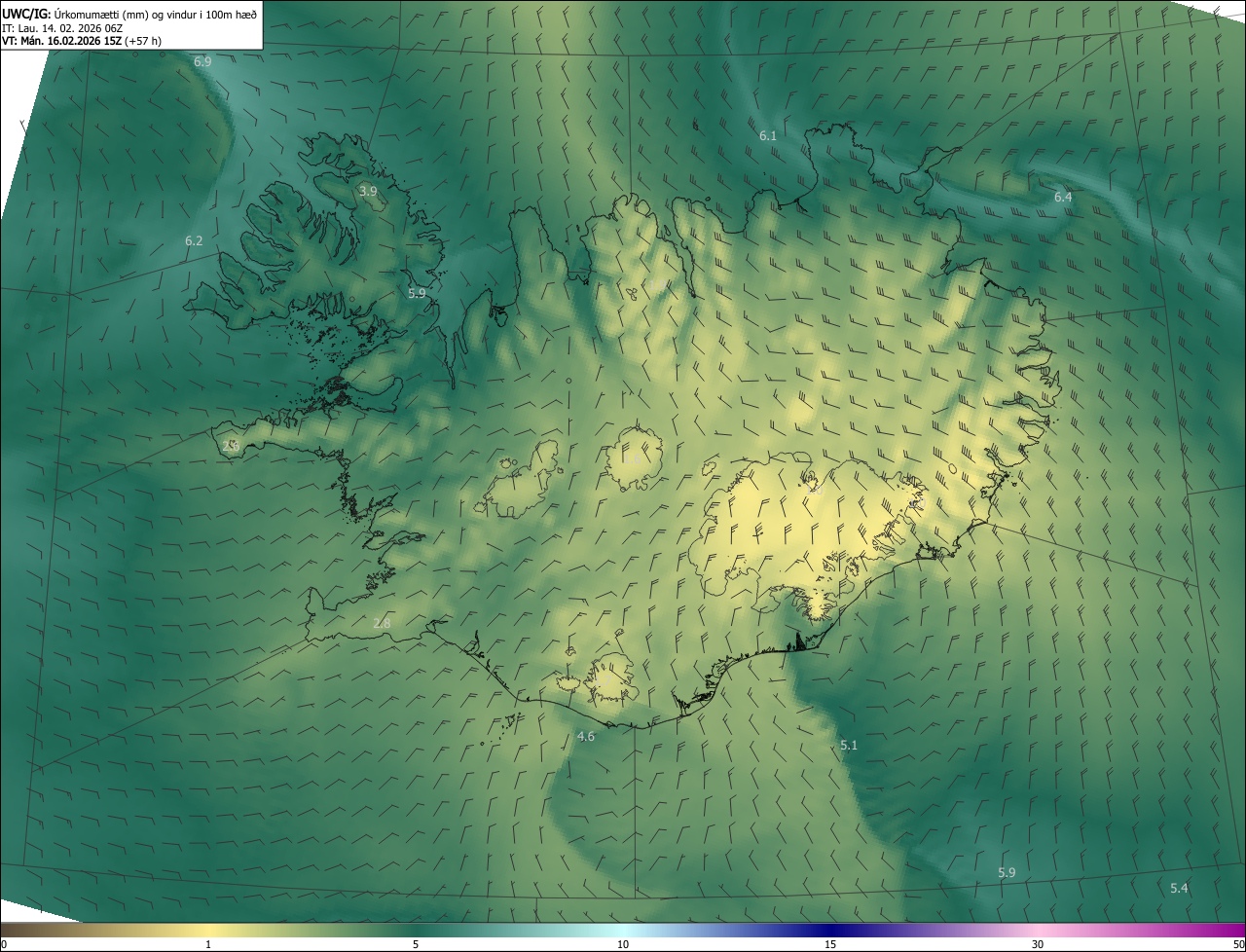Image resolution: width=1246 pixels, height=952 pixels.
Task: Click the 2.6 label on Snæfellsnes peninsula
Action: tap(231, 446)
